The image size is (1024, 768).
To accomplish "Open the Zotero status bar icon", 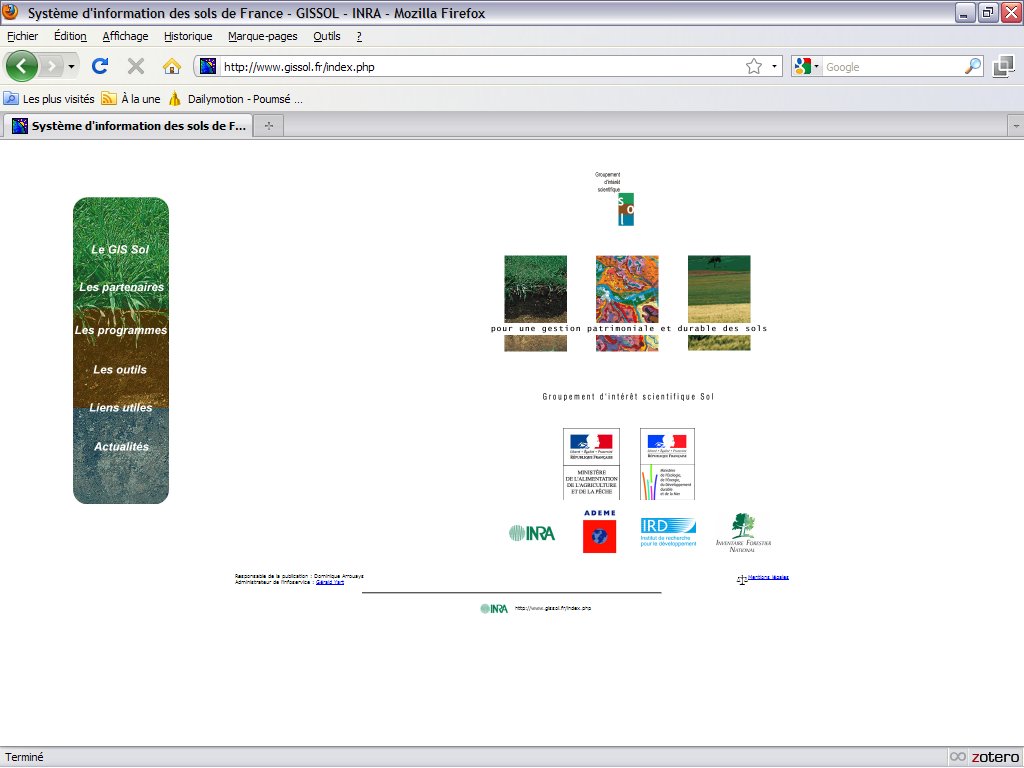I will [985, 757].
